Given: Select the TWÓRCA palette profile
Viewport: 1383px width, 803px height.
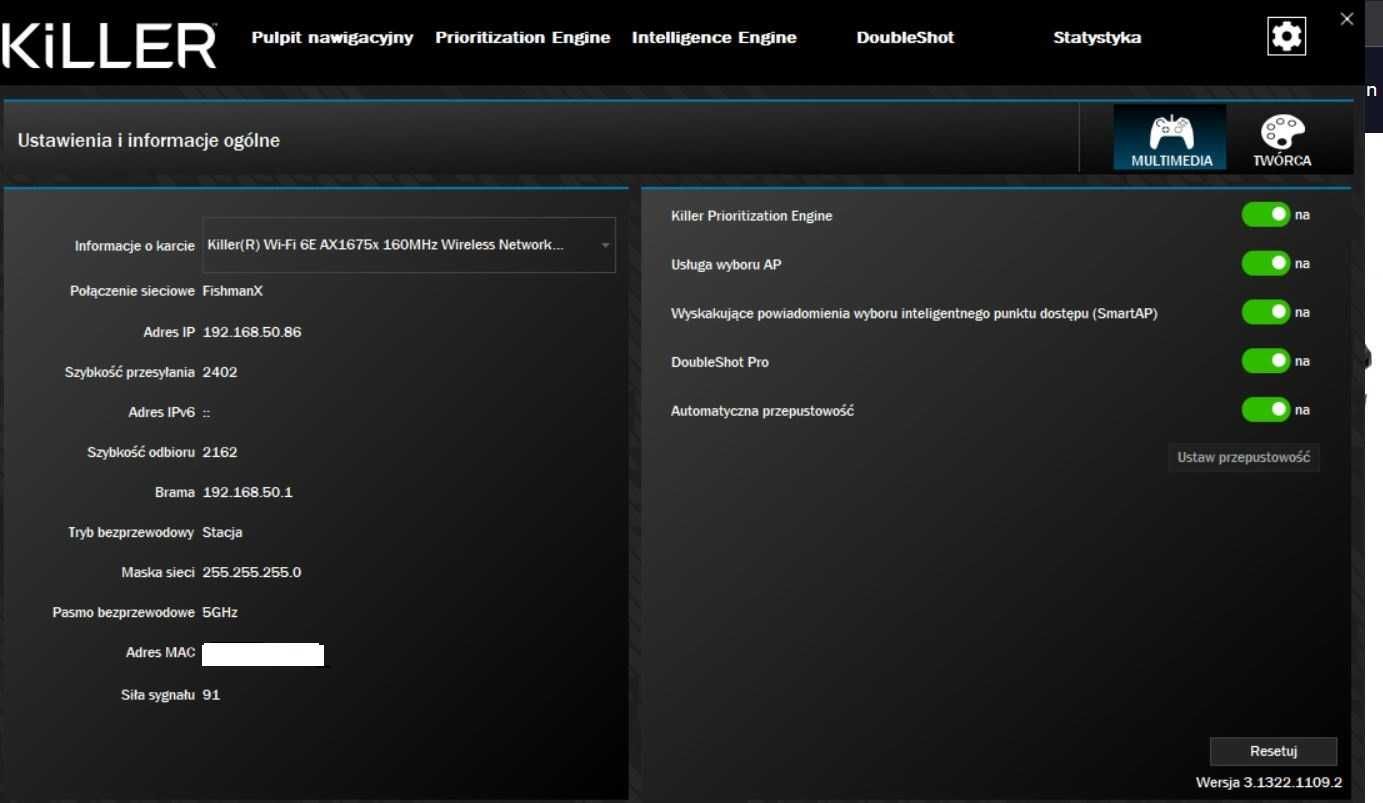Looking at the screenshot, I should coord(1283,138).
